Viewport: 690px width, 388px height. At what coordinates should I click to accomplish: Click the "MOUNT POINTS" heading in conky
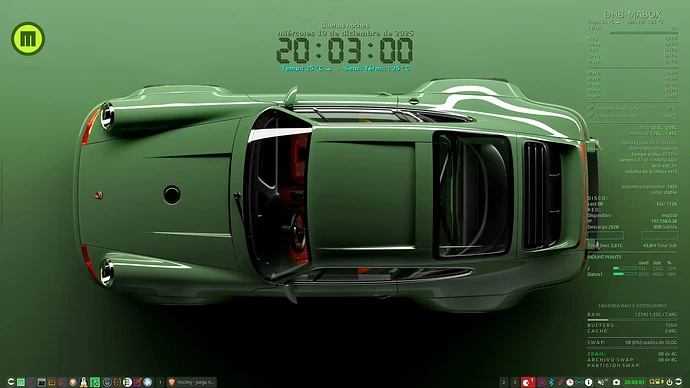[x=604, y=257]
